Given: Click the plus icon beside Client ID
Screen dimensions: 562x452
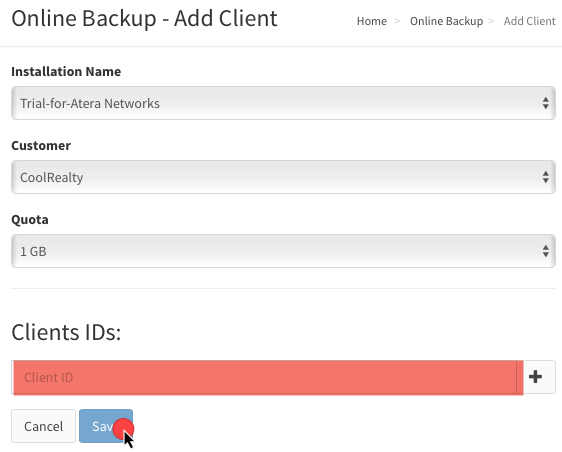Looking at the screenshot, I should [535, 377].
